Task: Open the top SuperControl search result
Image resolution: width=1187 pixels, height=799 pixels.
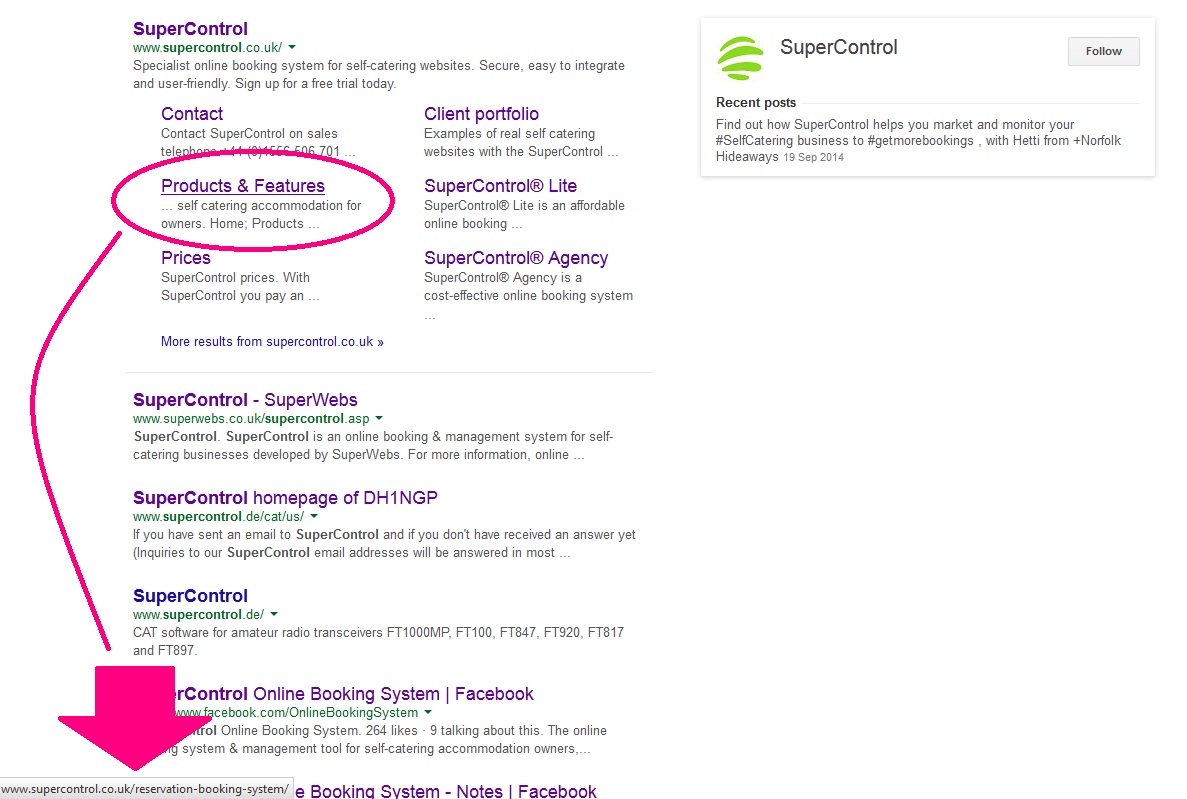Action: [190, 29]
